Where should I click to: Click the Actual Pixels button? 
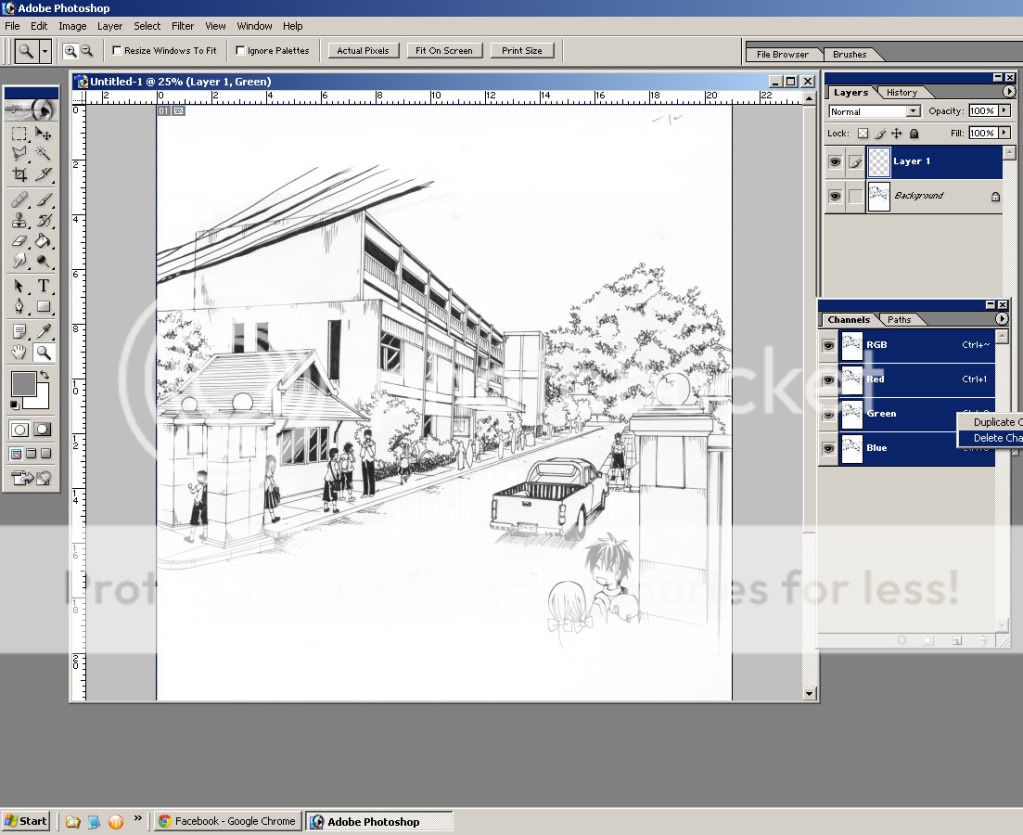363,51
